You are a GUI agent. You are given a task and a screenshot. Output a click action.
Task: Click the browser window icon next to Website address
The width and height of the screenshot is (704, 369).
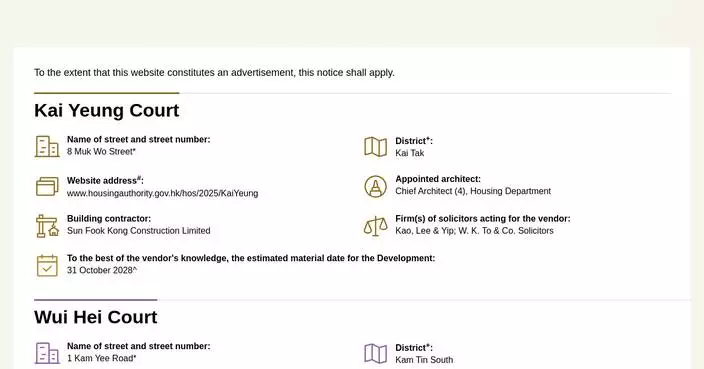coord(47,186)
